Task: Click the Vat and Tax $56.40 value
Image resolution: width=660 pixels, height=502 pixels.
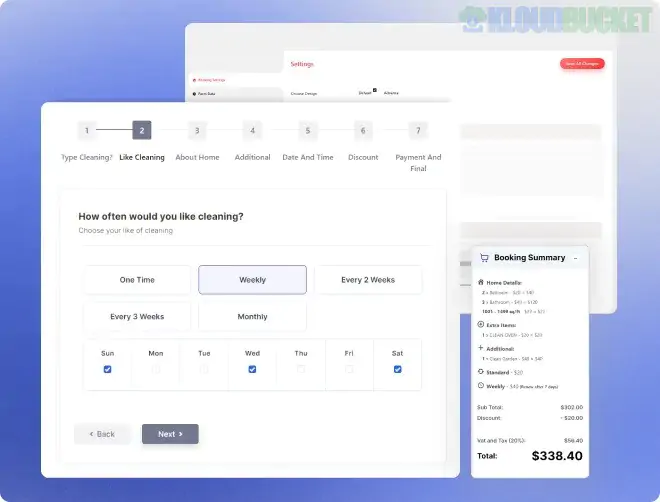Action: (x=573, y=441)
